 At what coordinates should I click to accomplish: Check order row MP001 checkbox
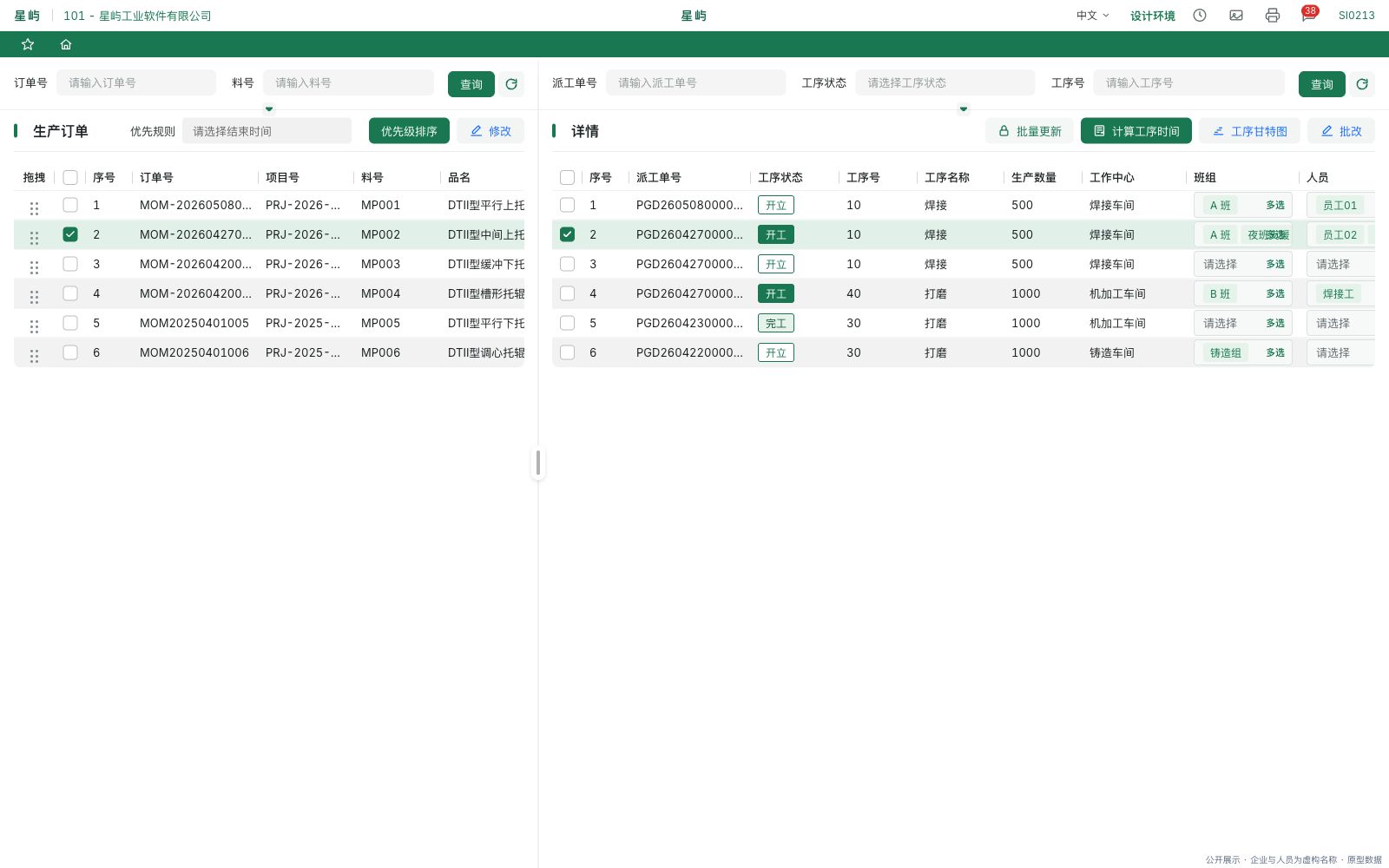click(70, 205)
